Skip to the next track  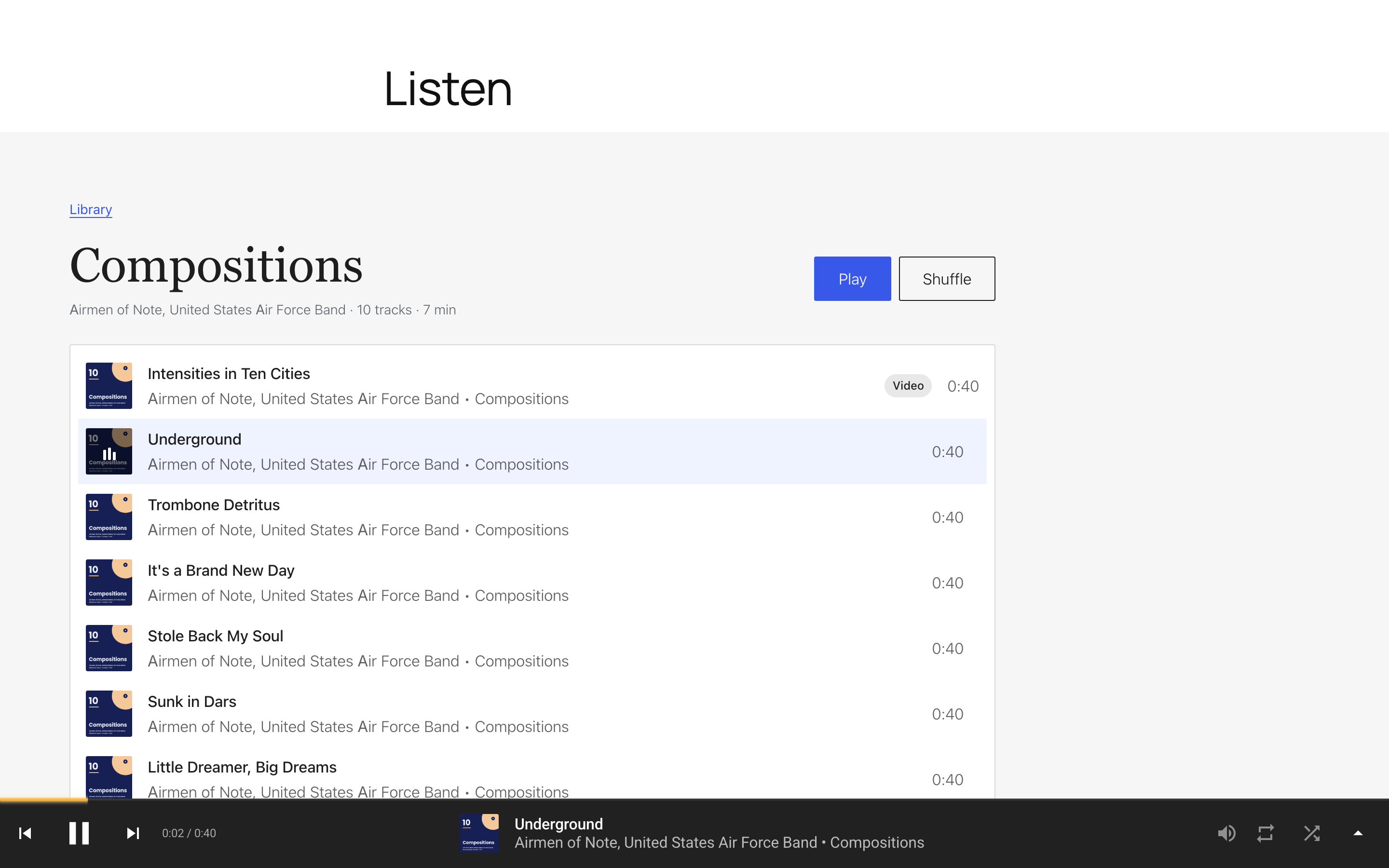tap(133, 833)
